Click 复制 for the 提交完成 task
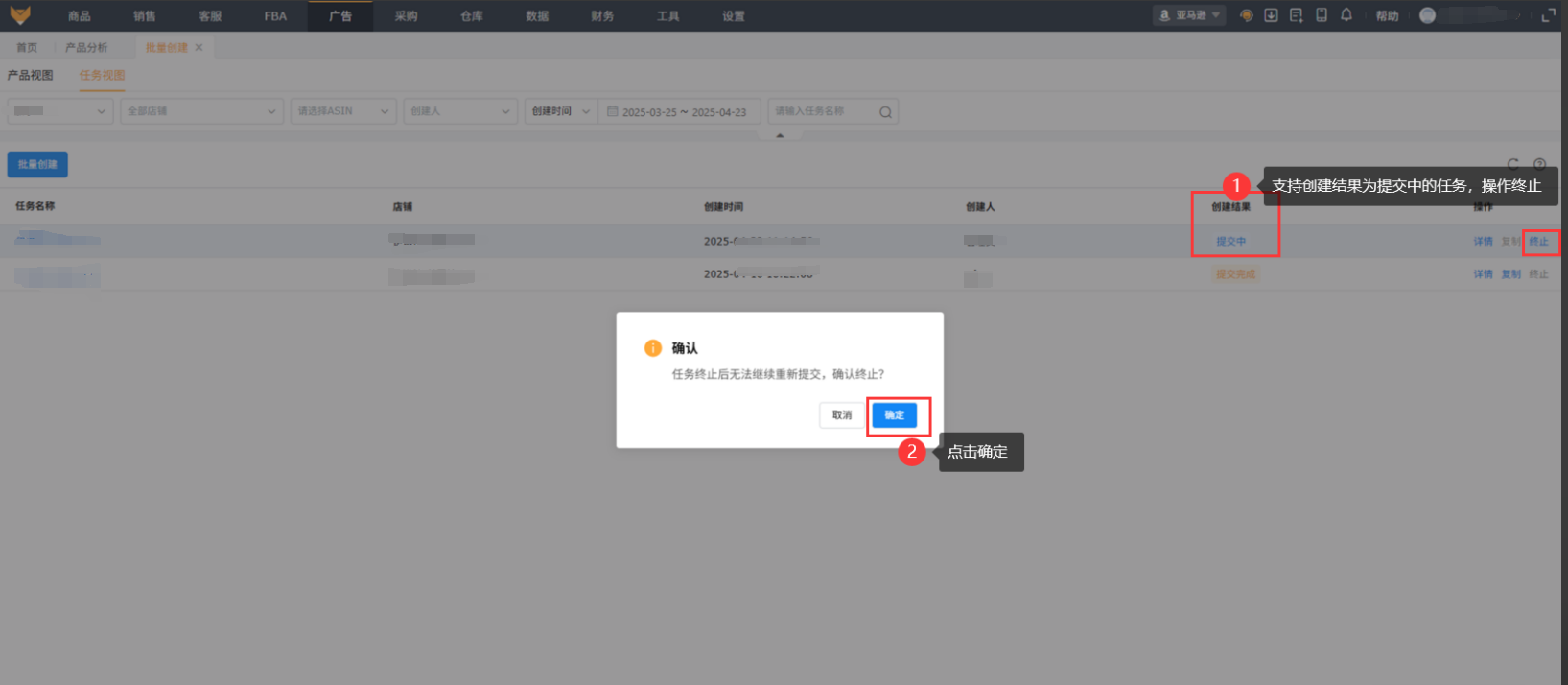 [x=1510, y=274]
